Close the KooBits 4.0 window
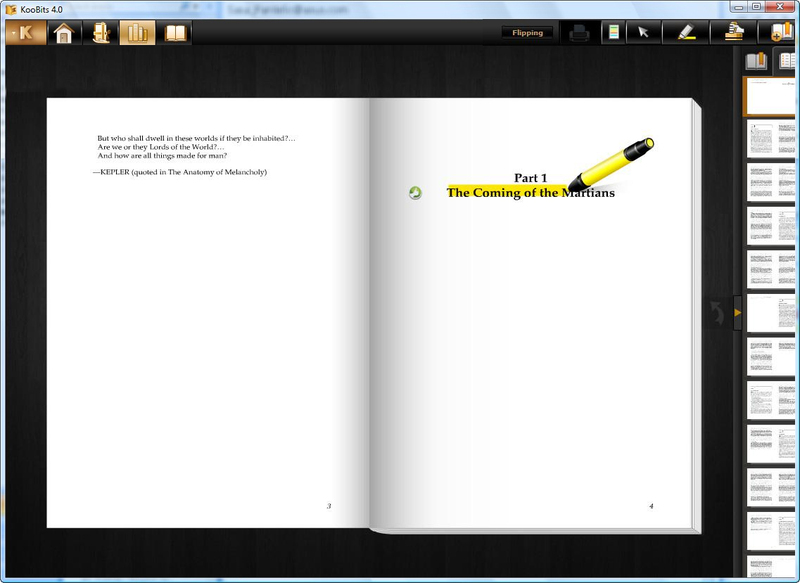 pos(781,7)
